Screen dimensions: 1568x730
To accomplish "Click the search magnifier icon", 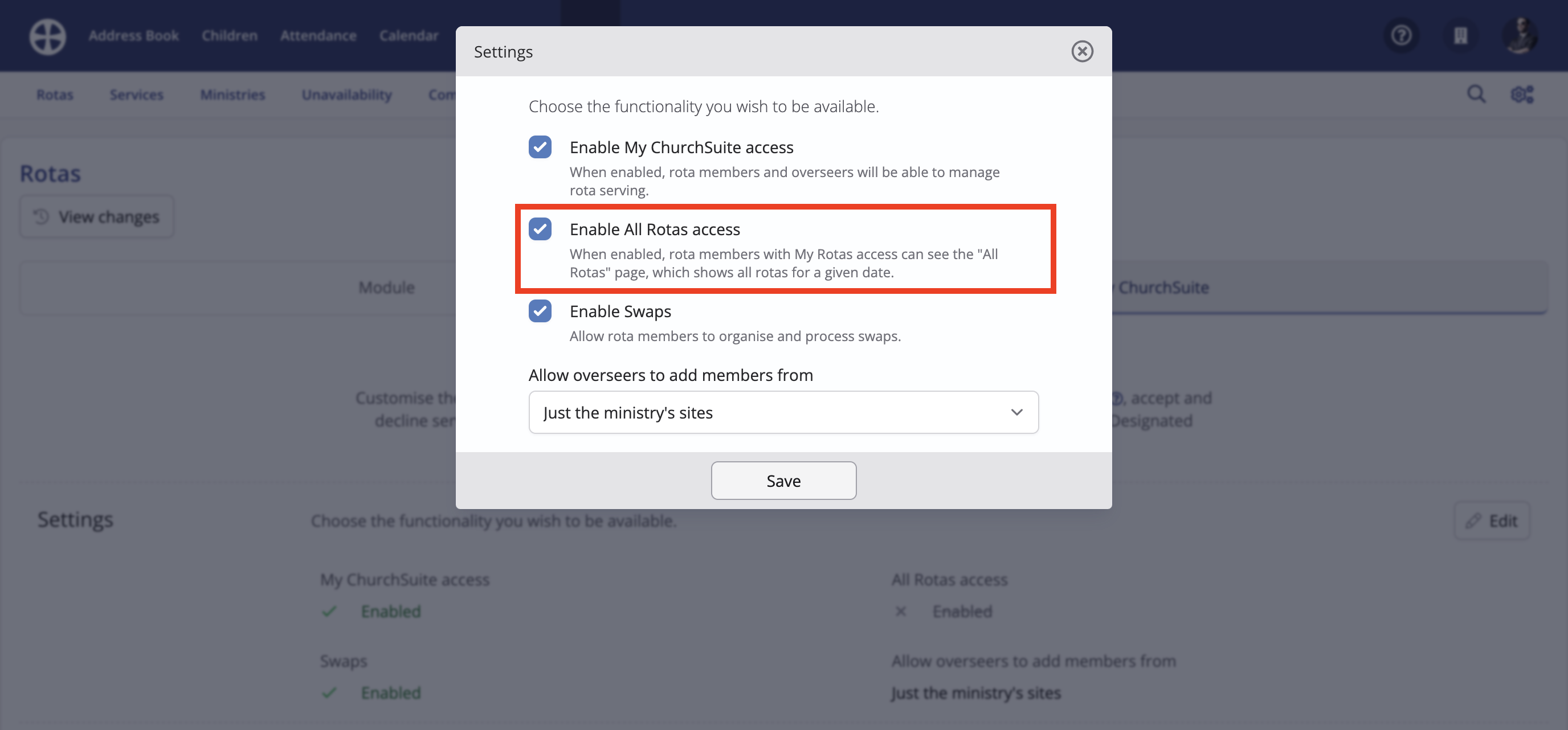I will pos(1476,95).
